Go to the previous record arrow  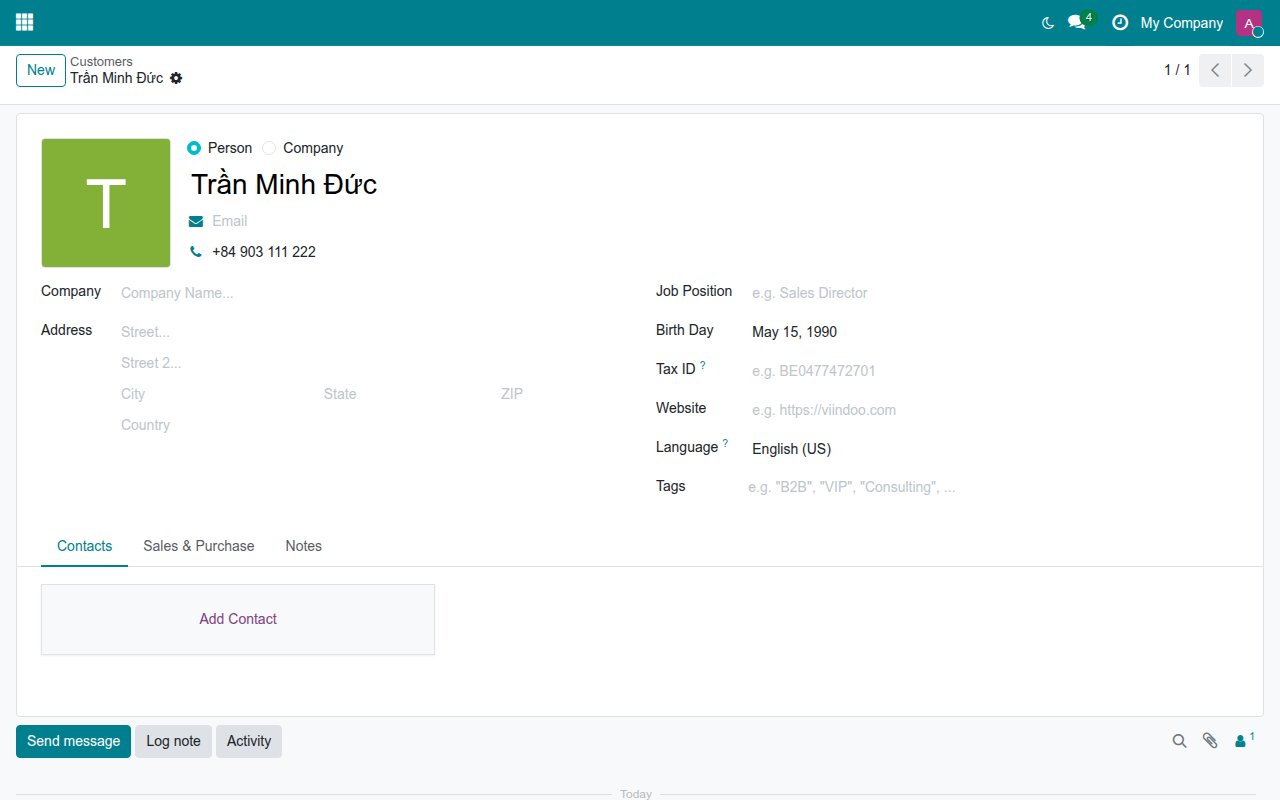(x=1215, y=70)
